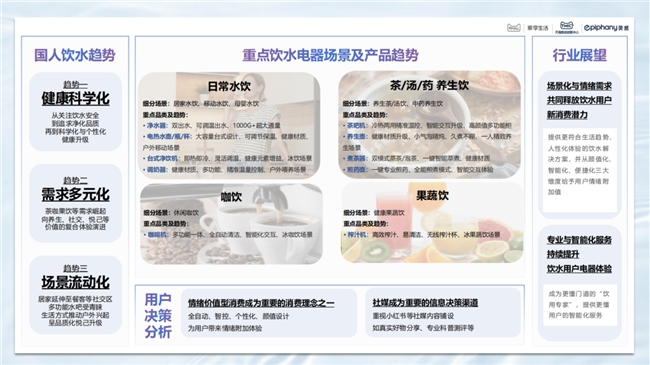Click the logo text between the two Tmall cat logos
This screenshot has height=365, width=650.
(538, 28)
